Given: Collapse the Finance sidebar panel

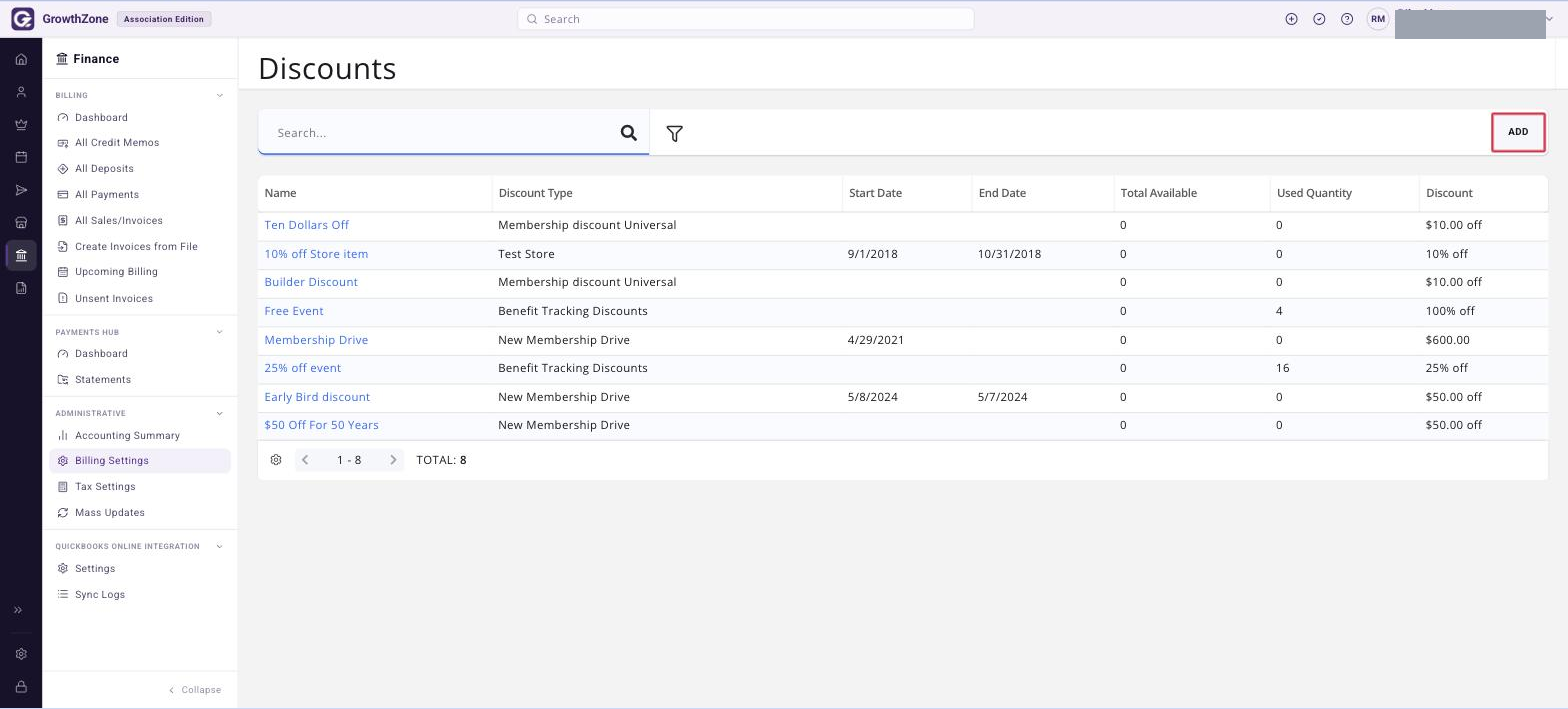Looking at the screenshot, I should (x=196, y=690).
